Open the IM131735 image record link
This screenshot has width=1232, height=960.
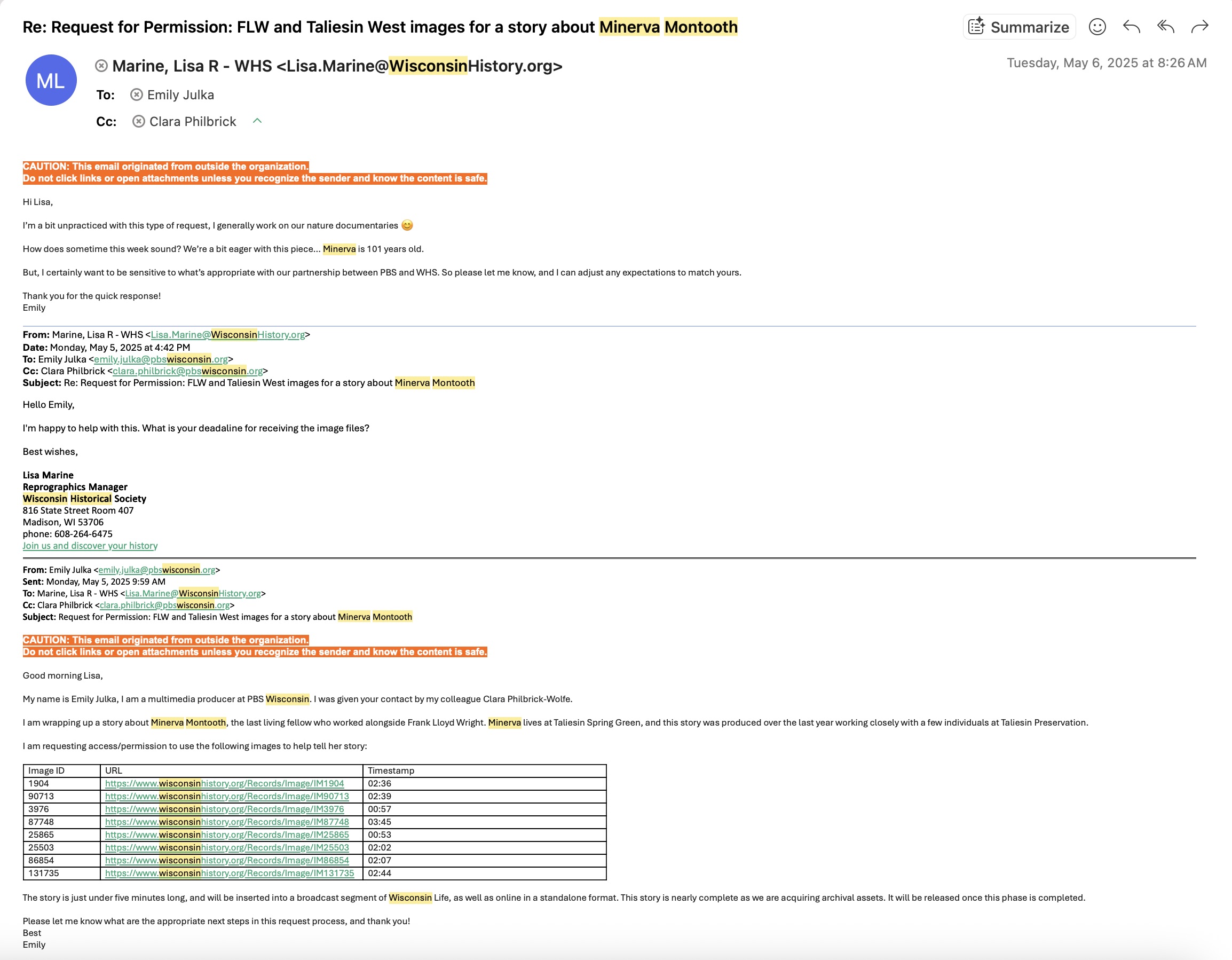(229, 873)
